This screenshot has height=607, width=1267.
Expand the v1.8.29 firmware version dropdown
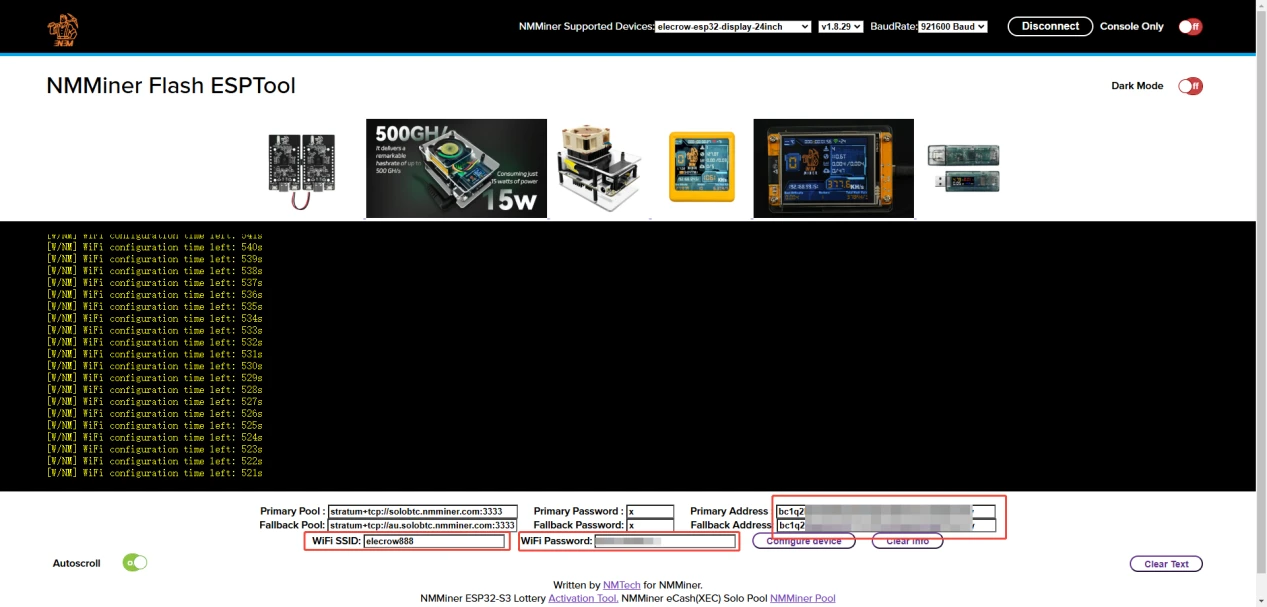tap(840, 27)
